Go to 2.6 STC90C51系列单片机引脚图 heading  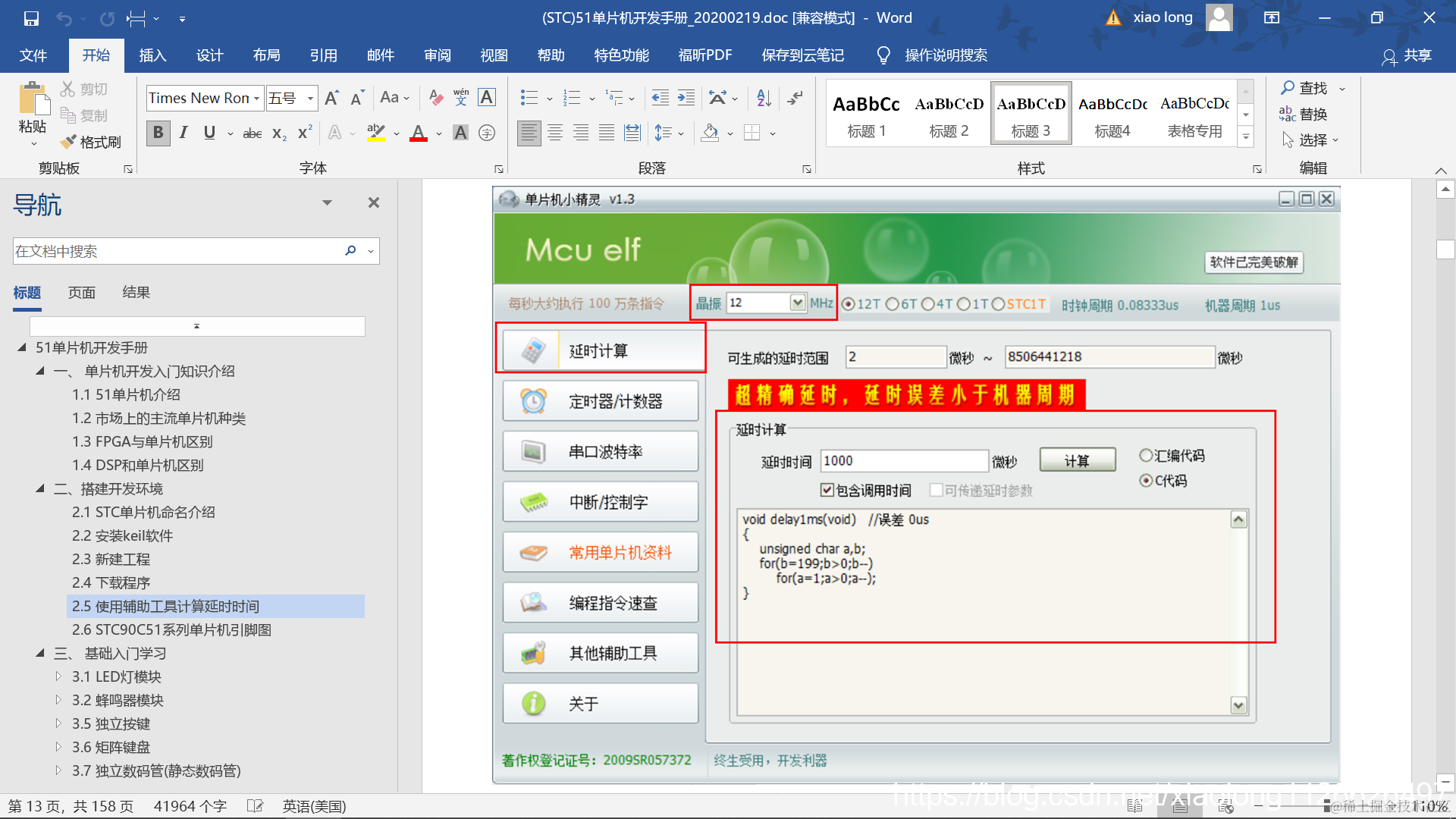click(171, 629)
